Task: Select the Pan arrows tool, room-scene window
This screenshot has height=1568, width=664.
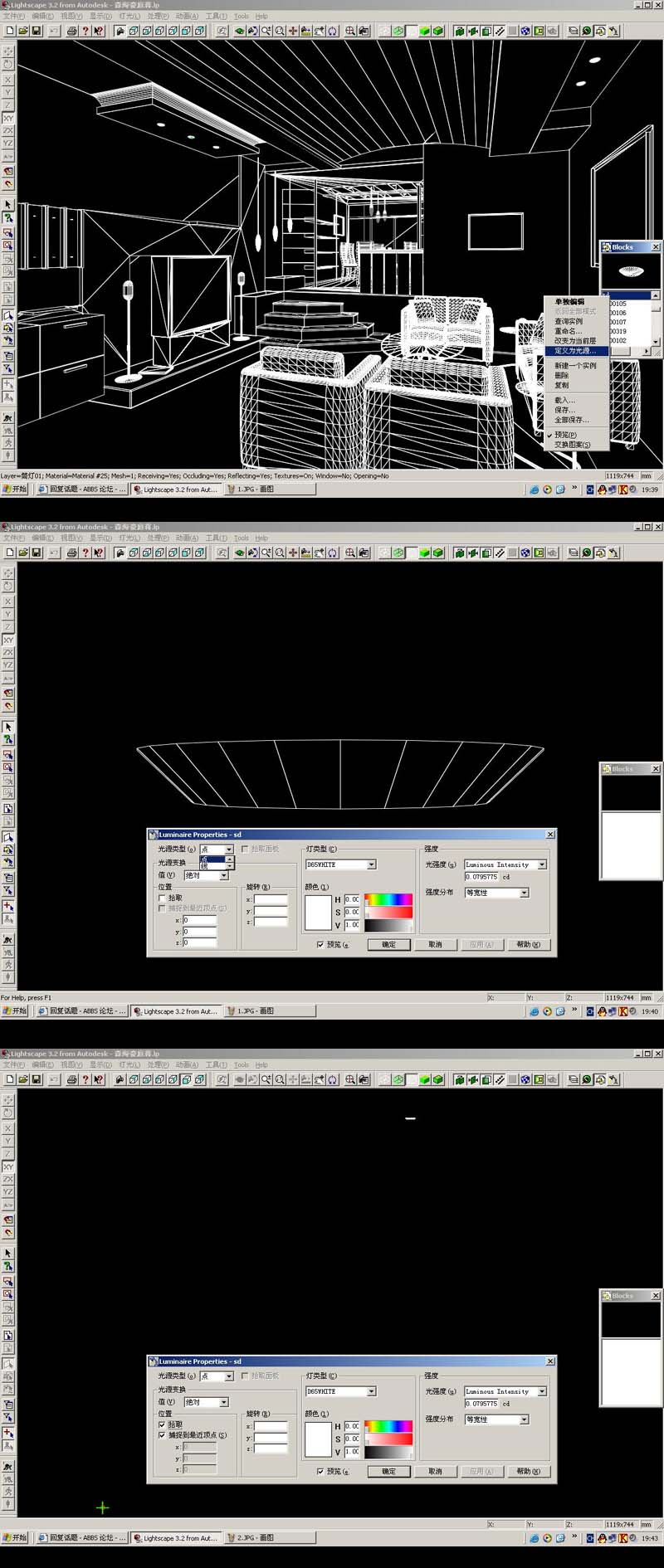Action: pyautogui.click(x=293, y=31)
